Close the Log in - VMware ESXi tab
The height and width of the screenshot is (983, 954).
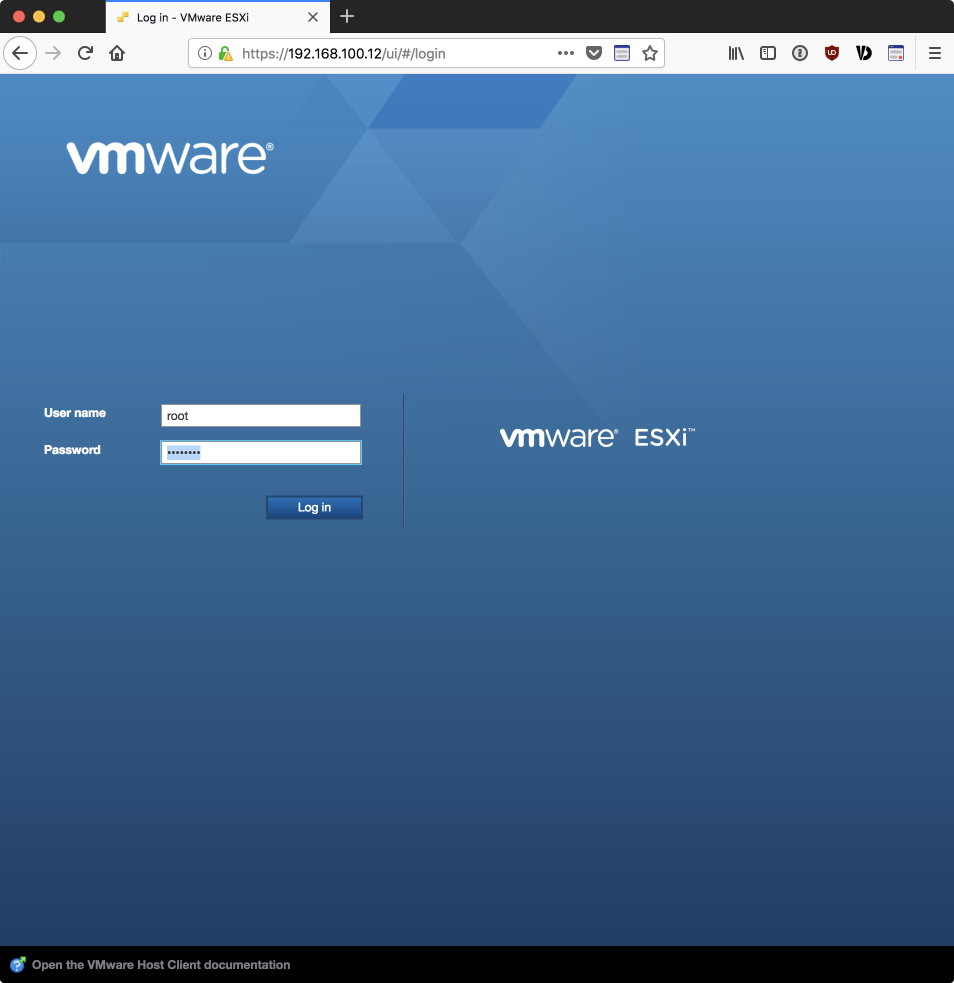click(x=313, y=18)
